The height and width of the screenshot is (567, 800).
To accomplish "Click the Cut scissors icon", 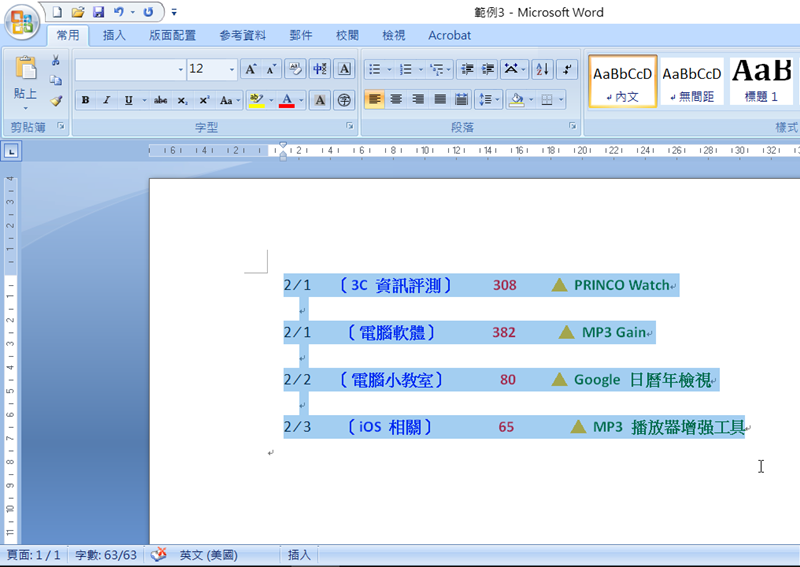I will tap(56, 62).
